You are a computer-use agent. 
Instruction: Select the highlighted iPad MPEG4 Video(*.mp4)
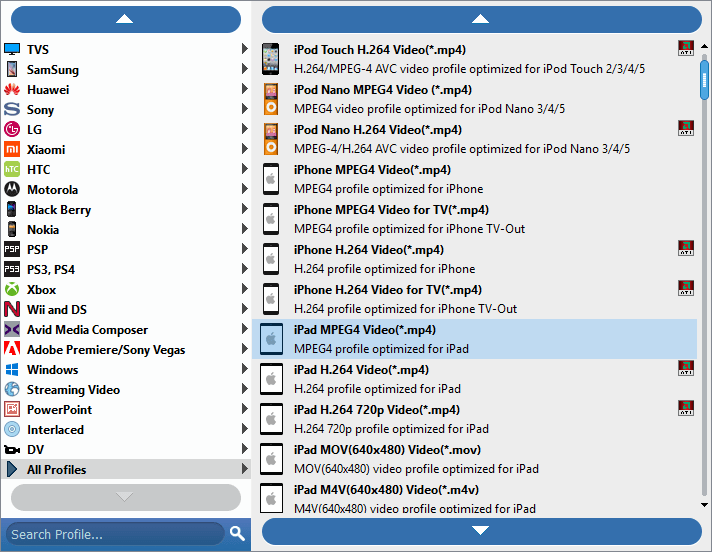coord(475,339)
